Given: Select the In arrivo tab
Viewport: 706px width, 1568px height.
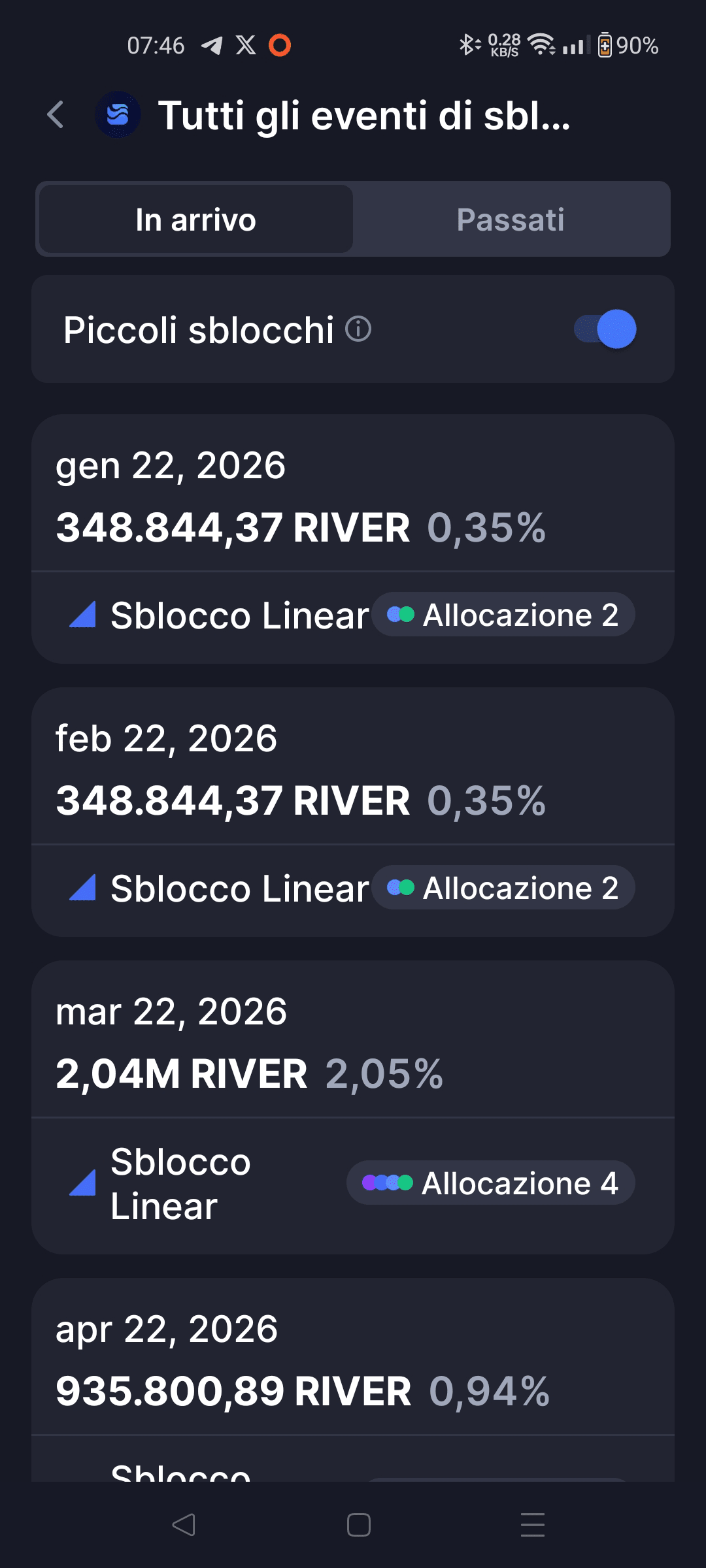Looking at the screenshot, I should [196, 220].
